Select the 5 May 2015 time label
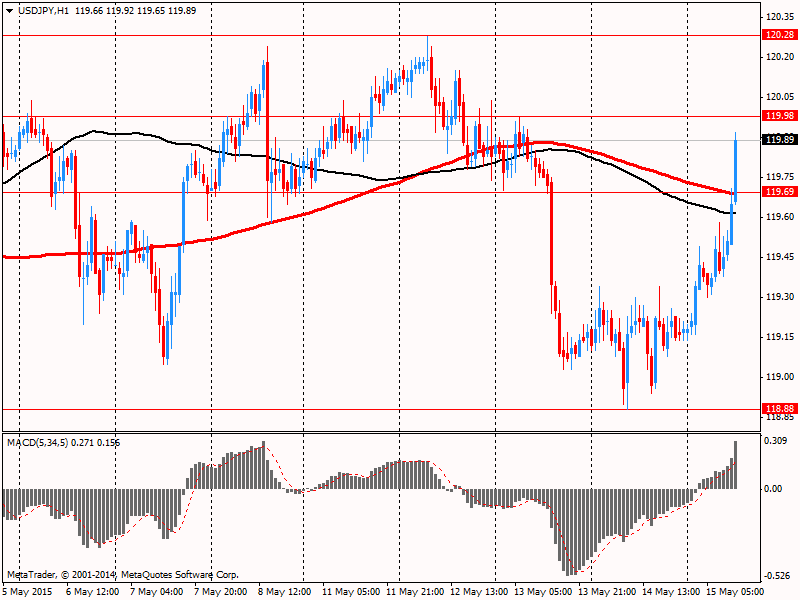Viewport: 800px width, 600px height. [x=29, y=592]
